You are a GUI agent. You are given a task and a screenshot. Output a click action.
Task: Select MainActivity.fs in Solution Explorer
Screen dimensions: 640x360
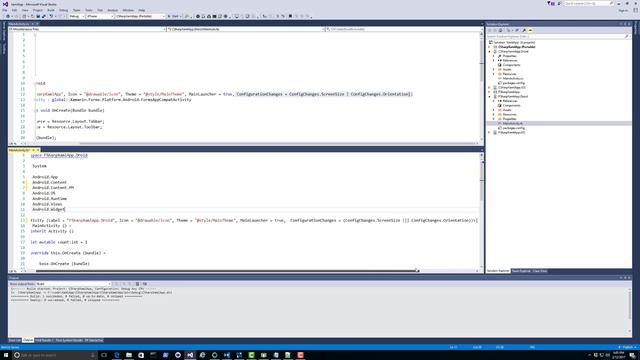[513, 123]
